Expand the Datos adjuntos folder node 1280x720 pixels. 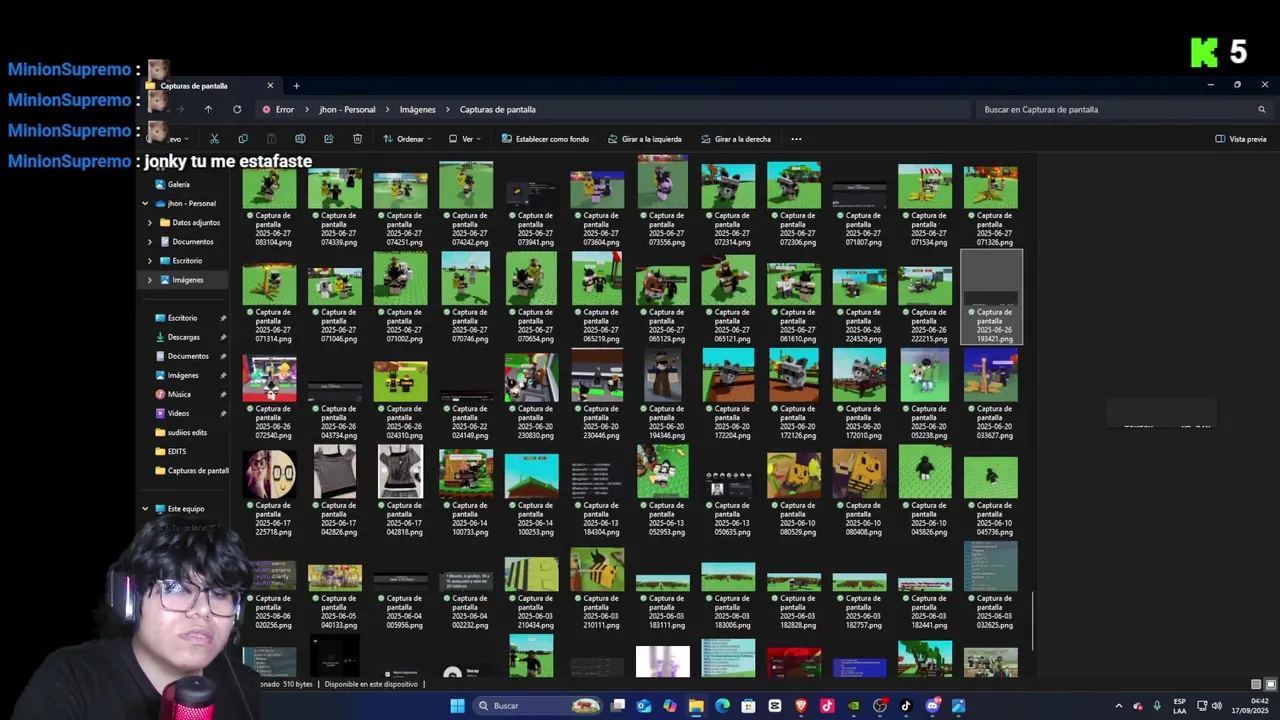point(150,223)
